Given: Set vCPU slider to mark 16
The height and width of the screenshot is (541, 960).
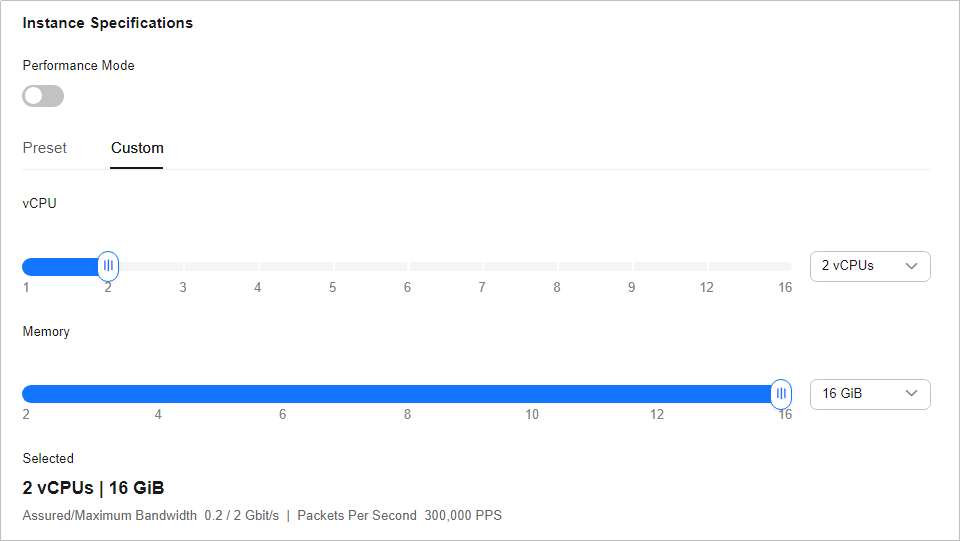Looking at the screenshot, I should click(x=786, y=267).
